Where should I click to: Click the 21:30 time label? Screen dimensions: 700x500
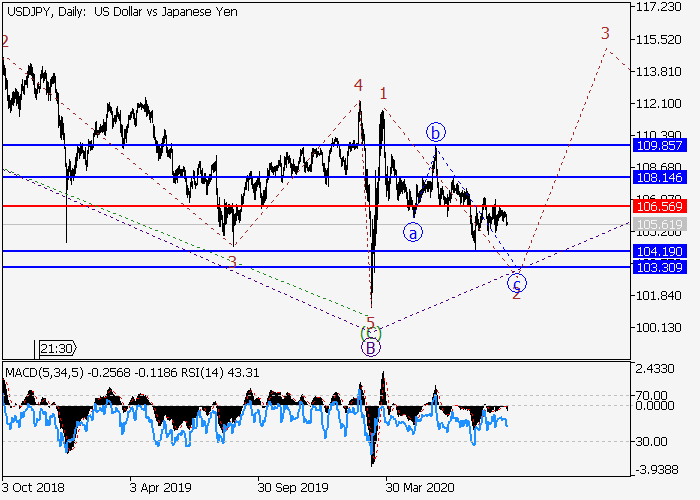tap(56, 349)
